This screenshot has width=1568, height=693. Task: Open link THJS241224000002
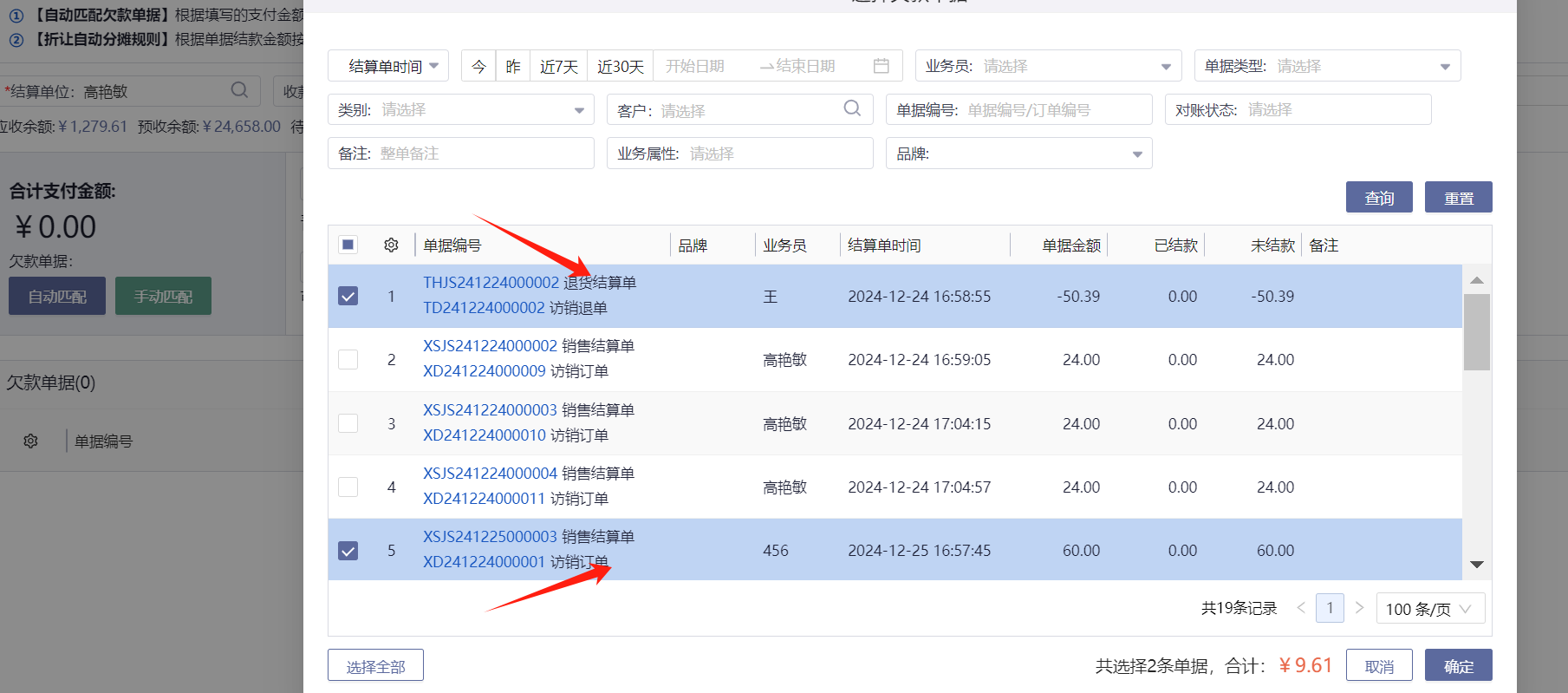(x=491, y=283)
